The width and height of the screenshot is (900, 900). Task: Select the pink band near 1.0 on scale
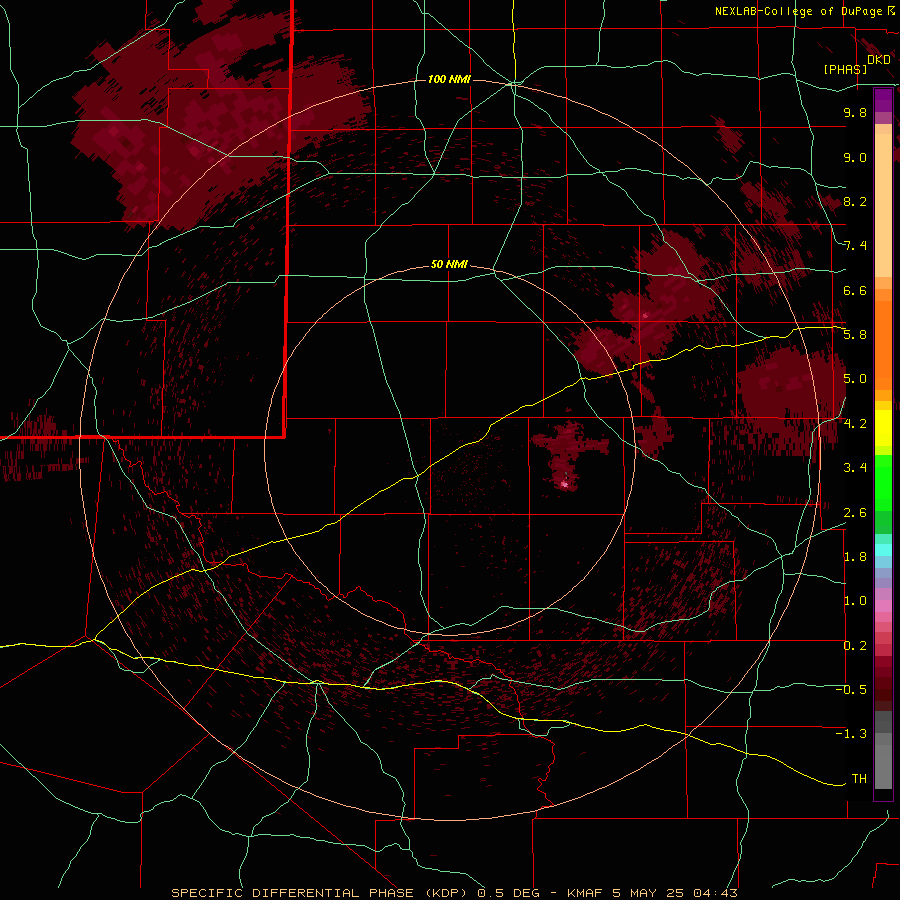[883, 606]
